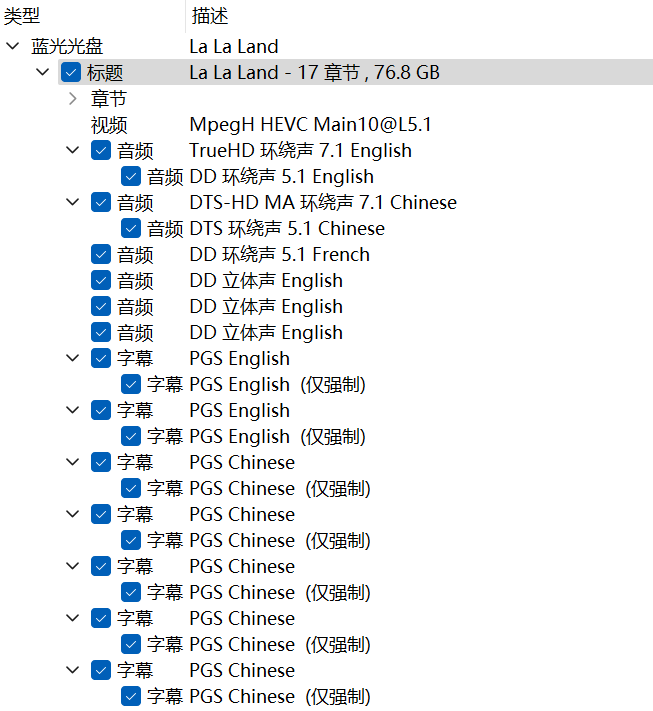Click the second 'DD 立体声 English' description
The width and height of the screenshot is (653, 711).
(266, 307)
